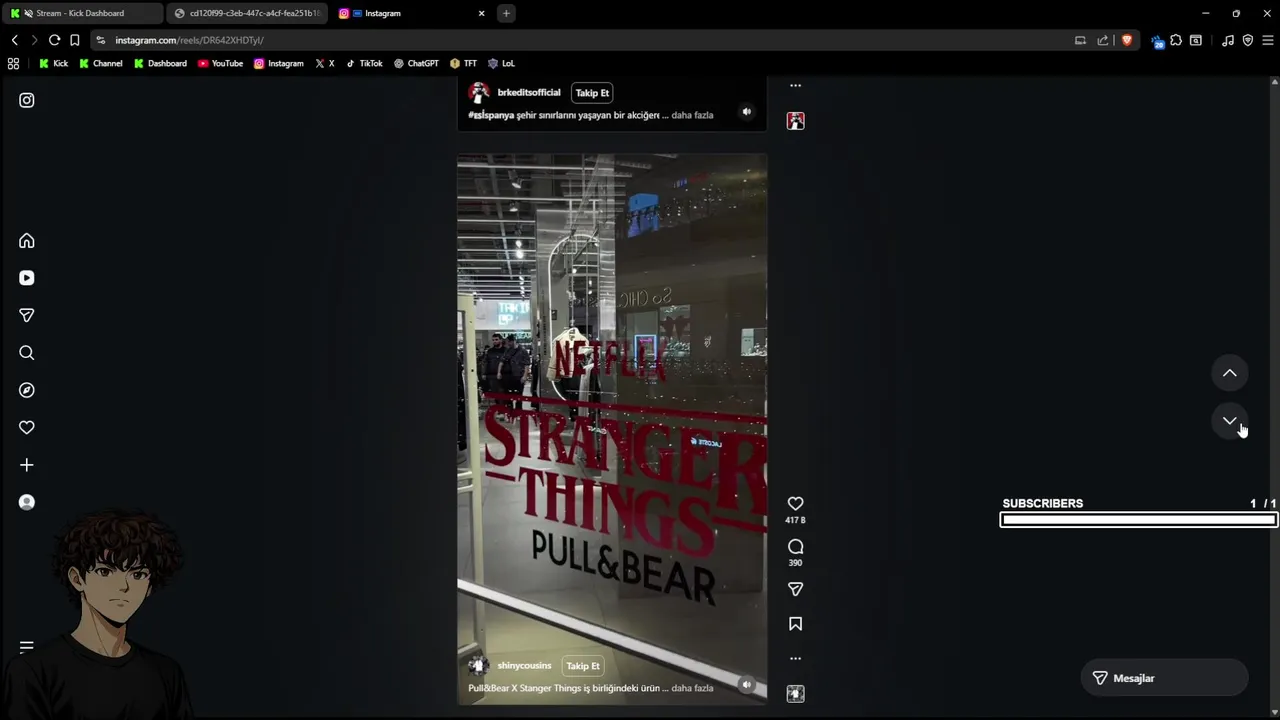Open more options dots for the brkeditsofficial reel

tap(795, 86)
